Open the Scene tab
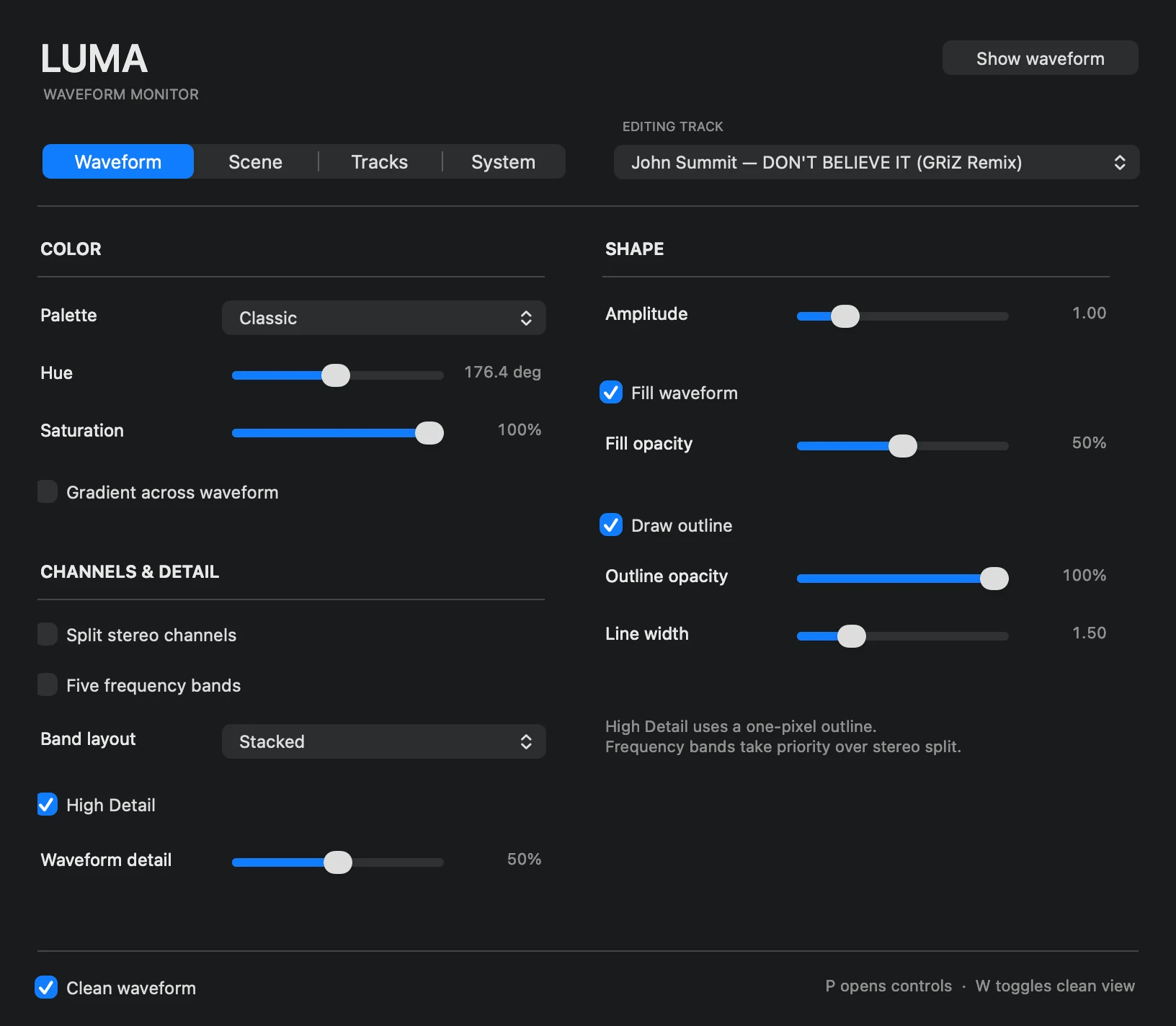The height and width of the screenshot is (1026, 1176). click(x=255, y=161)
